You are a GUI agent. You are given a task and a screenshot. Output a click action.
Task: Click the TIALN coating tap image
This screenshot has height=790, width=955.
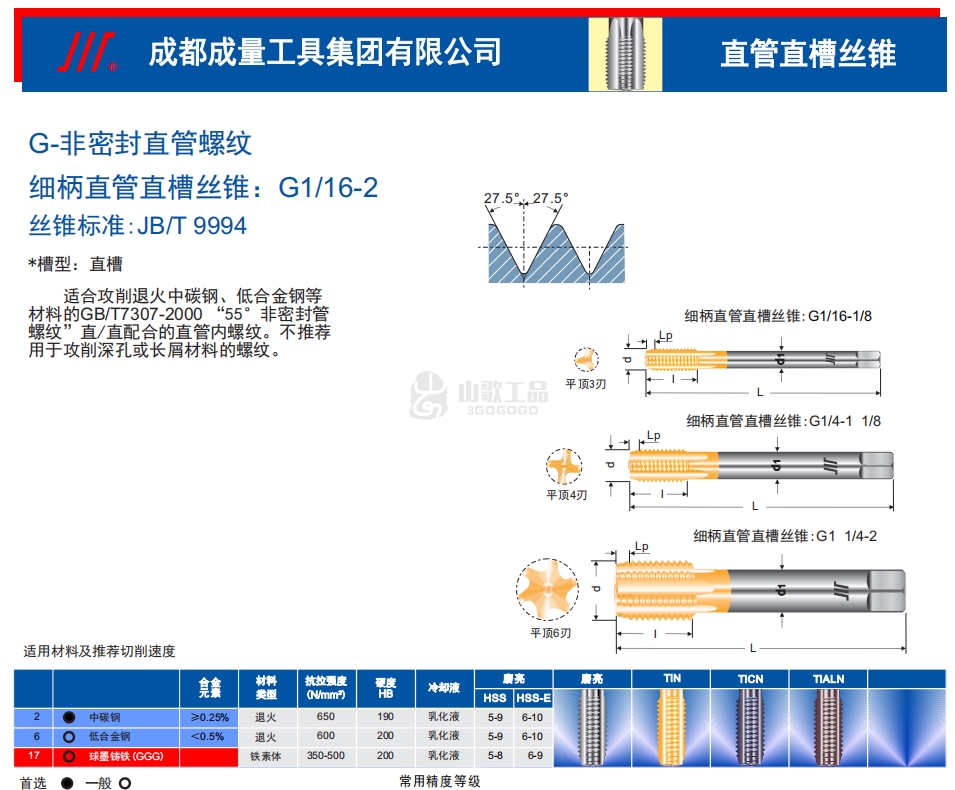tap(828, 727)
